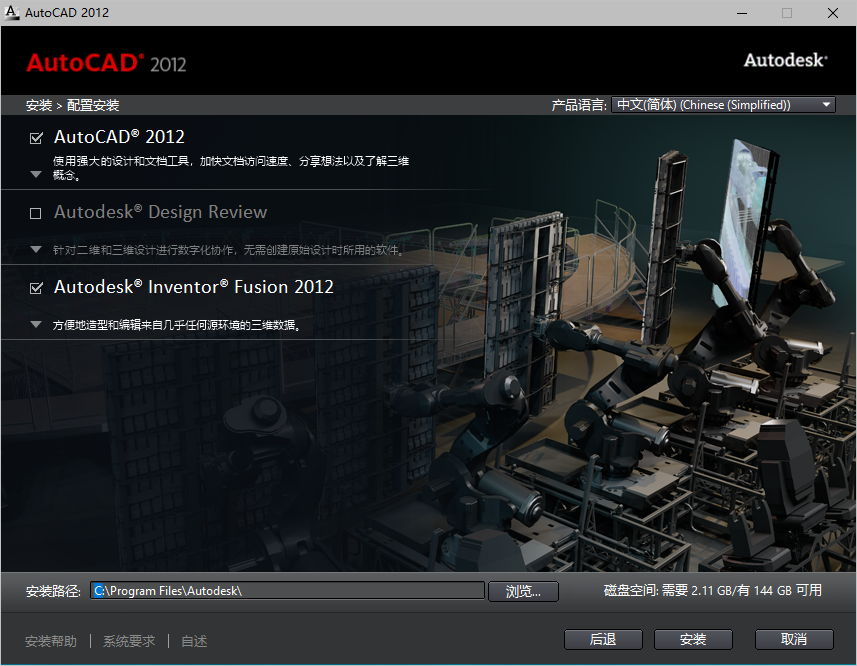Viewport: 857px width, 666px height.
Task: Open the 系统要求 system requirements link
Action: point(128,641)
